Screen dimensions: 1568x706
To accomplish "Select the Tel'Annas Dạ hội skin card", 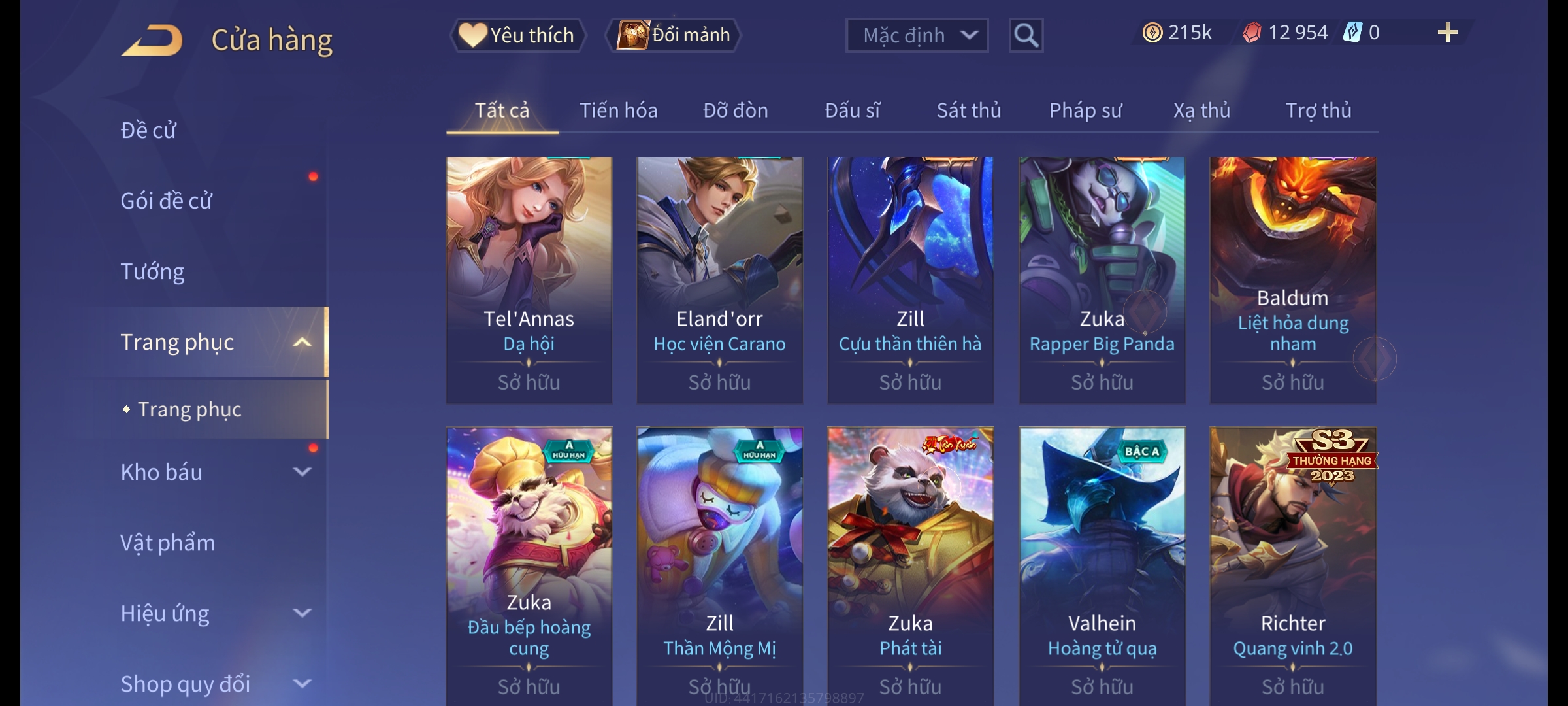I will [x=529, y=280].
